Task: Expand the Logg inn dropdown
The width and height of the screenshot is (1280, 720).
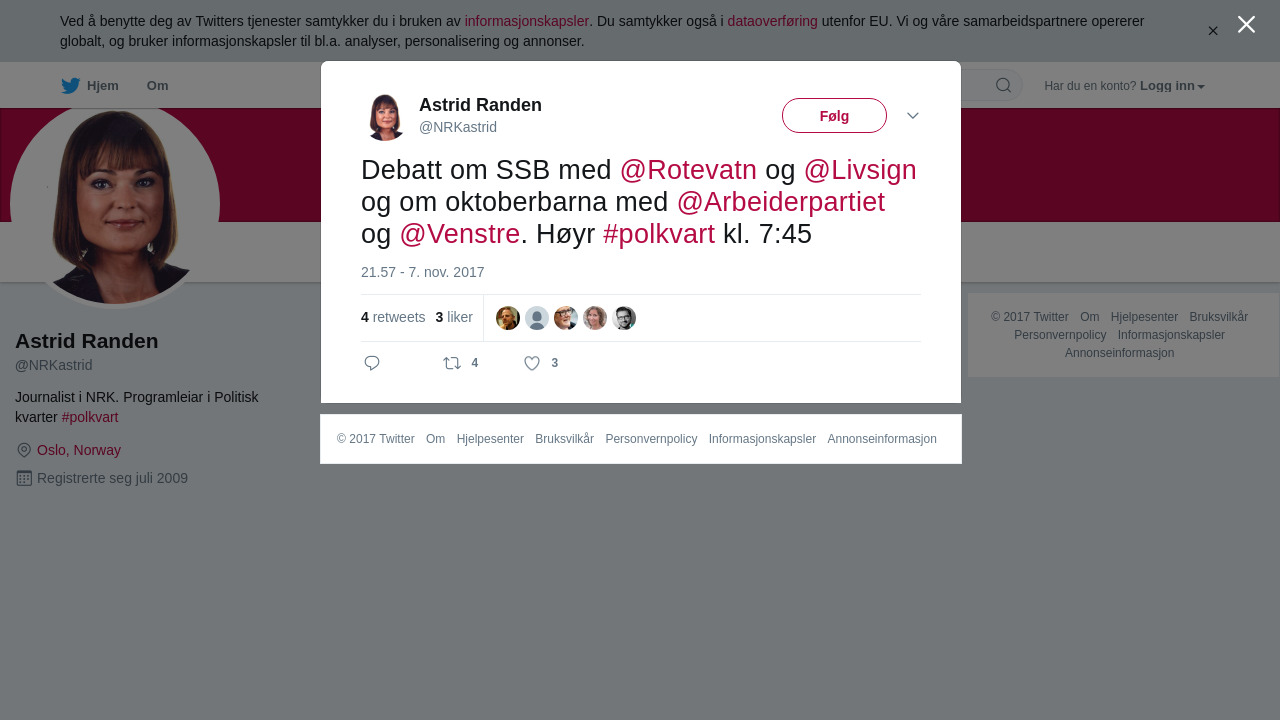Action: click(1172, 86)
